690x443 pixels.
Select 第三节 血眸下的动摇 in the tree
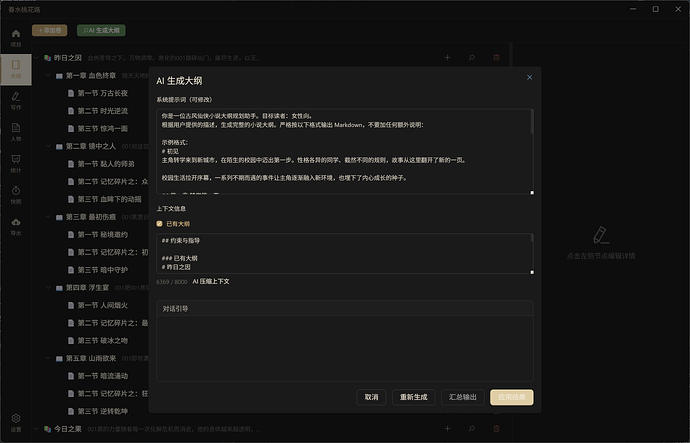[x=110, y=199]
